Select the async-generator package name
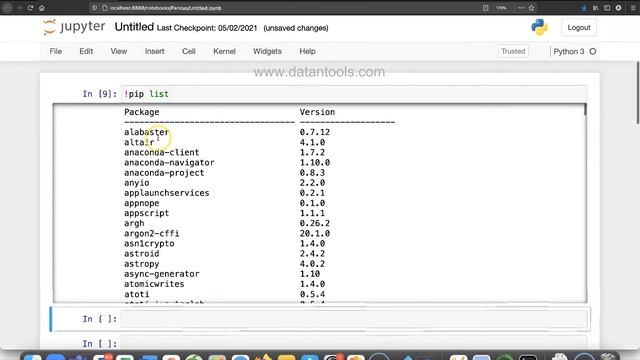This screenshot has height=360, width=640. coord(162,274)
